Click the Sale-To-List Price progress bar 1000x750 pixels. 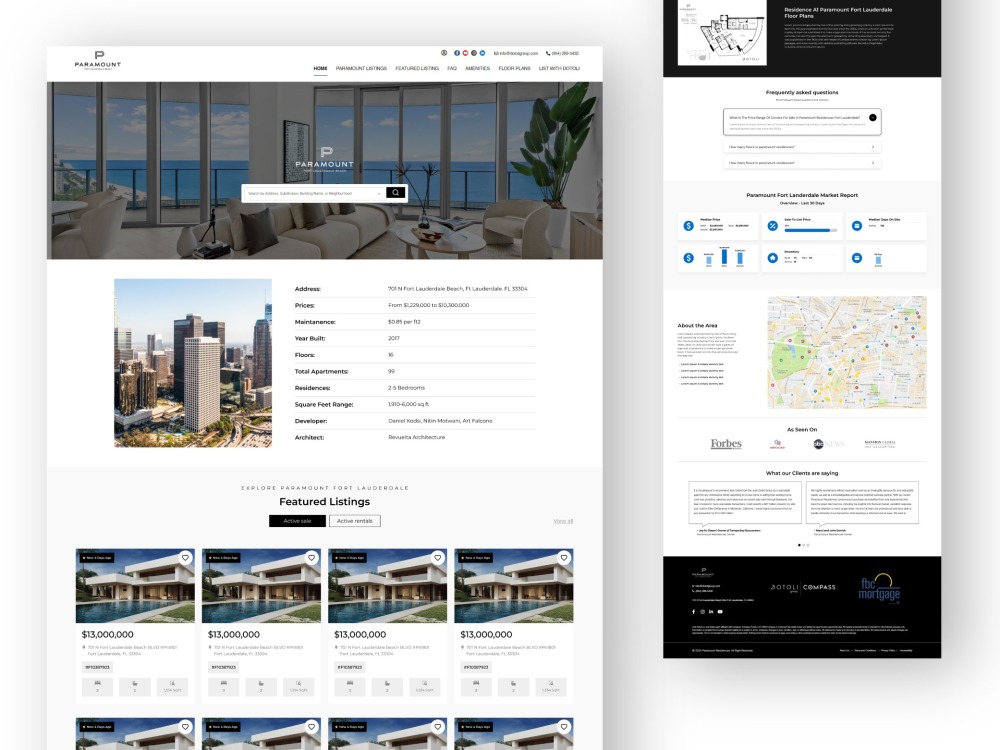click(811, 230)
